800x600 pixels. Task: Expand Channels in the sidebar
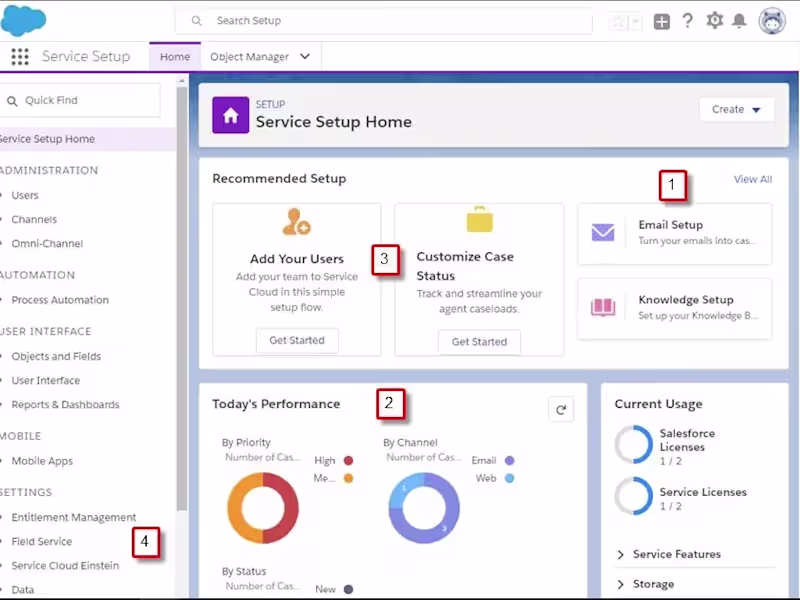coord(3,219)
